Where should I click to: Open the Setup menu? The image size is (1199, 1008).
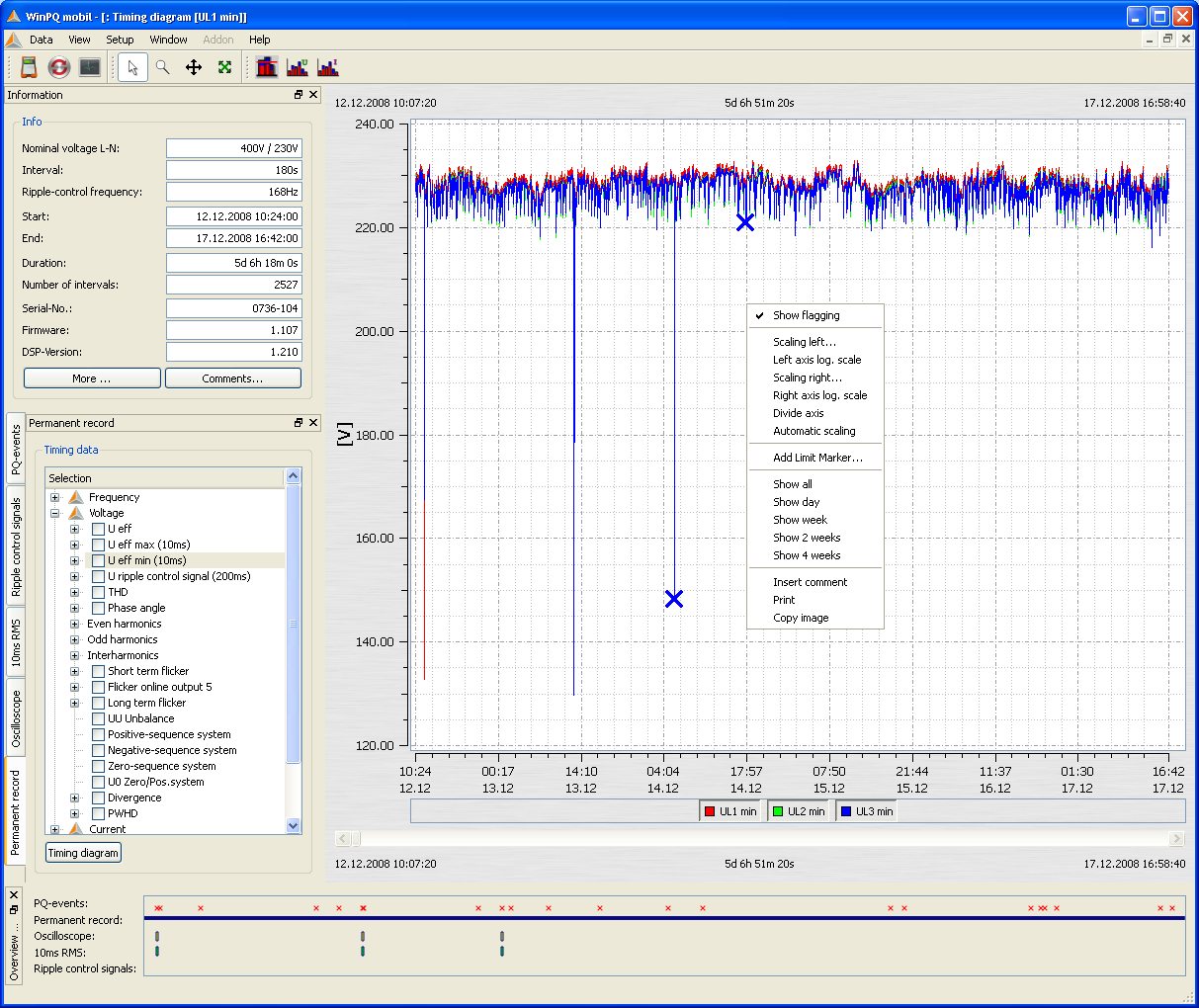pyautogui.click(x=120, y=40)
